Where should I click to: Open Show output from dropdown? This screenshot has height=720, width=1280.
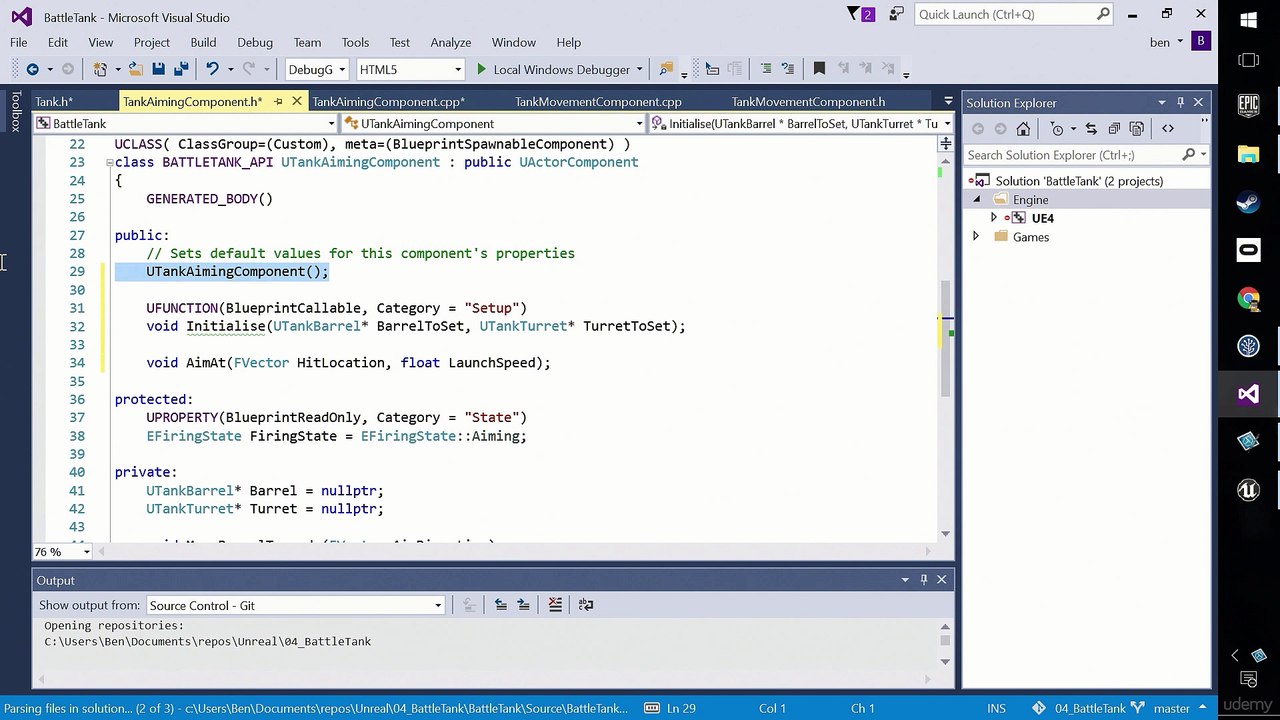(295, 605)
